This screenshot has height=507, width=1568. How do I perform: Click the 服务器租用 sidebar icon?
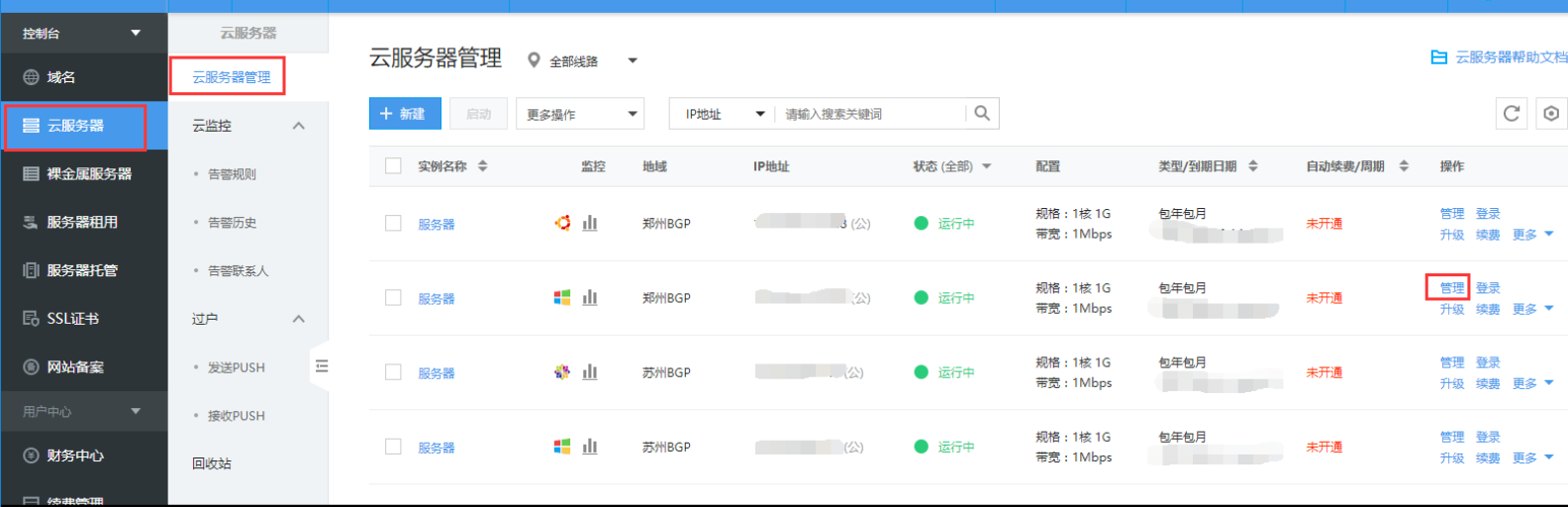pos(31,222)
